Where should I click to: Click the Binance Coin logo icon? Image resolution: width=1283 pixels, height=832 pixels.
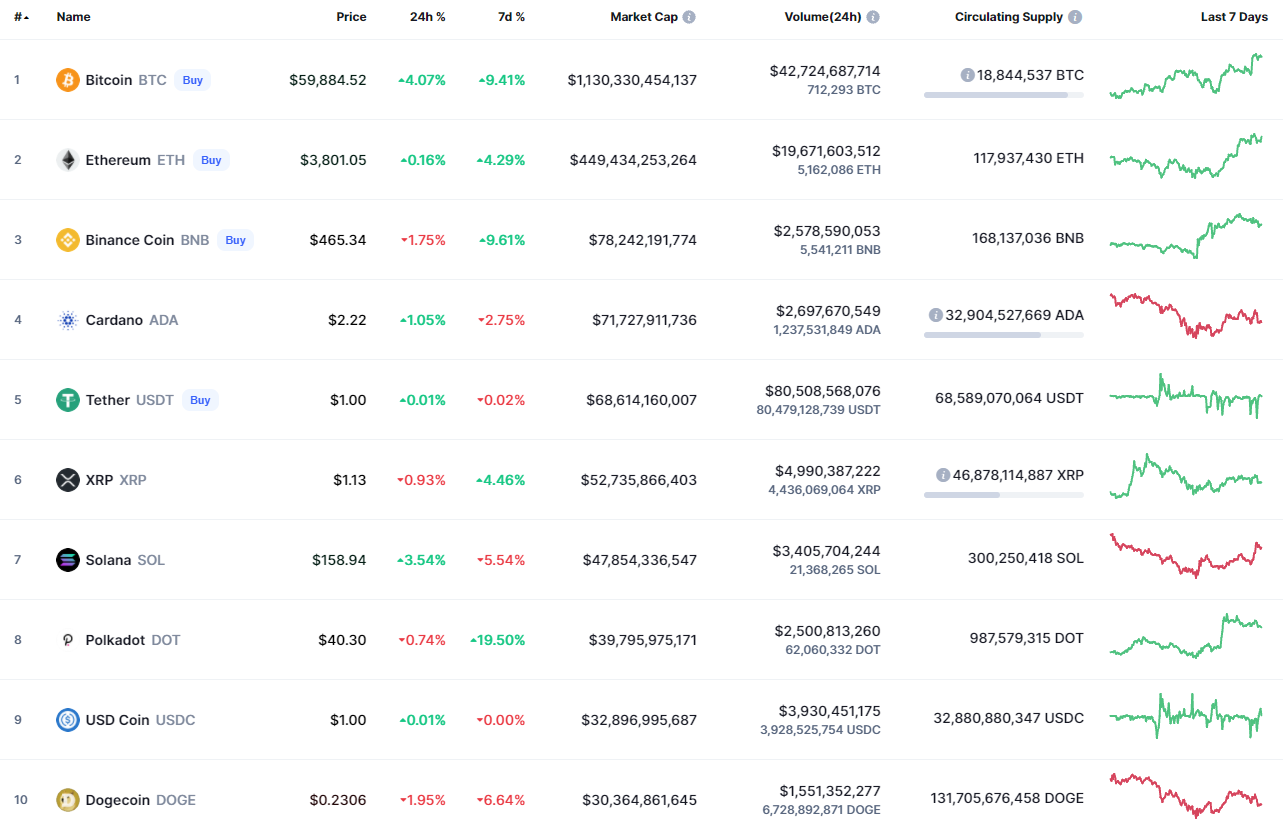tap(68, 240)
